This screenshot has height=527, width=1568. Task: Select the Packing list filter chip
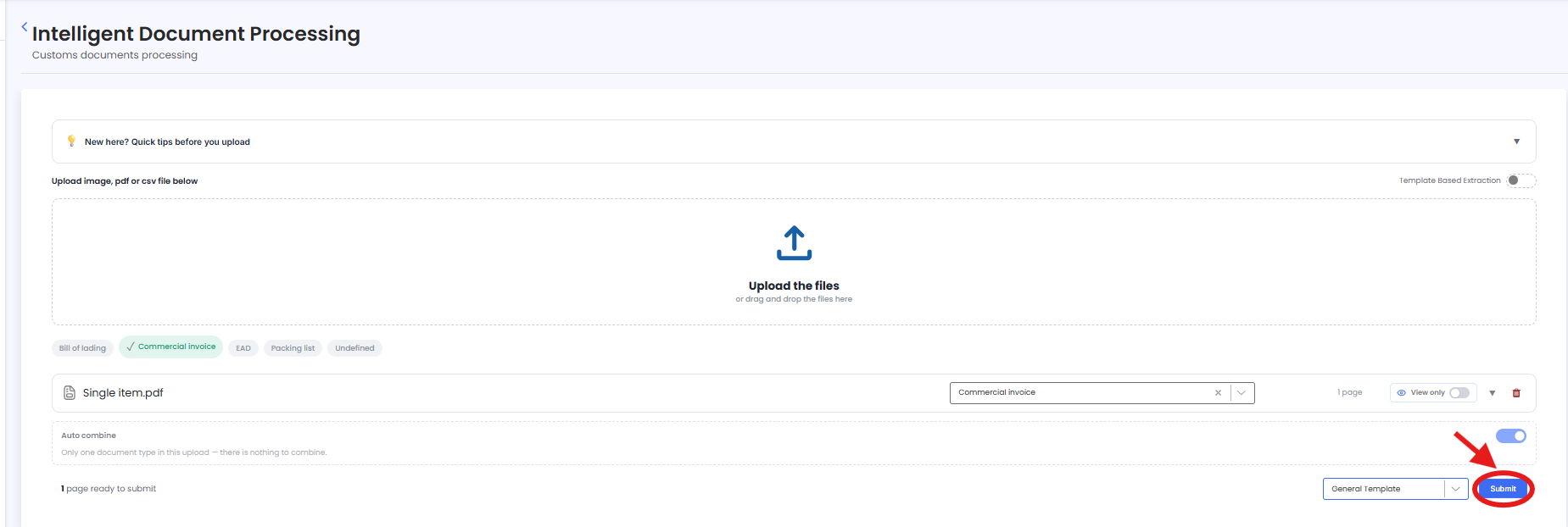click(293, 348)
